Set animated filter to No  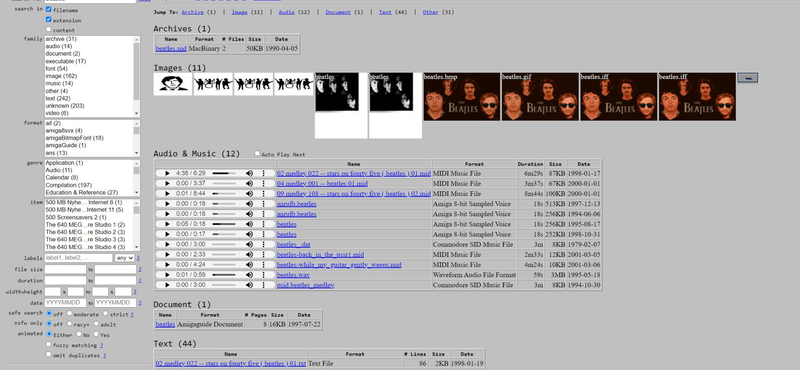[79, 334]
